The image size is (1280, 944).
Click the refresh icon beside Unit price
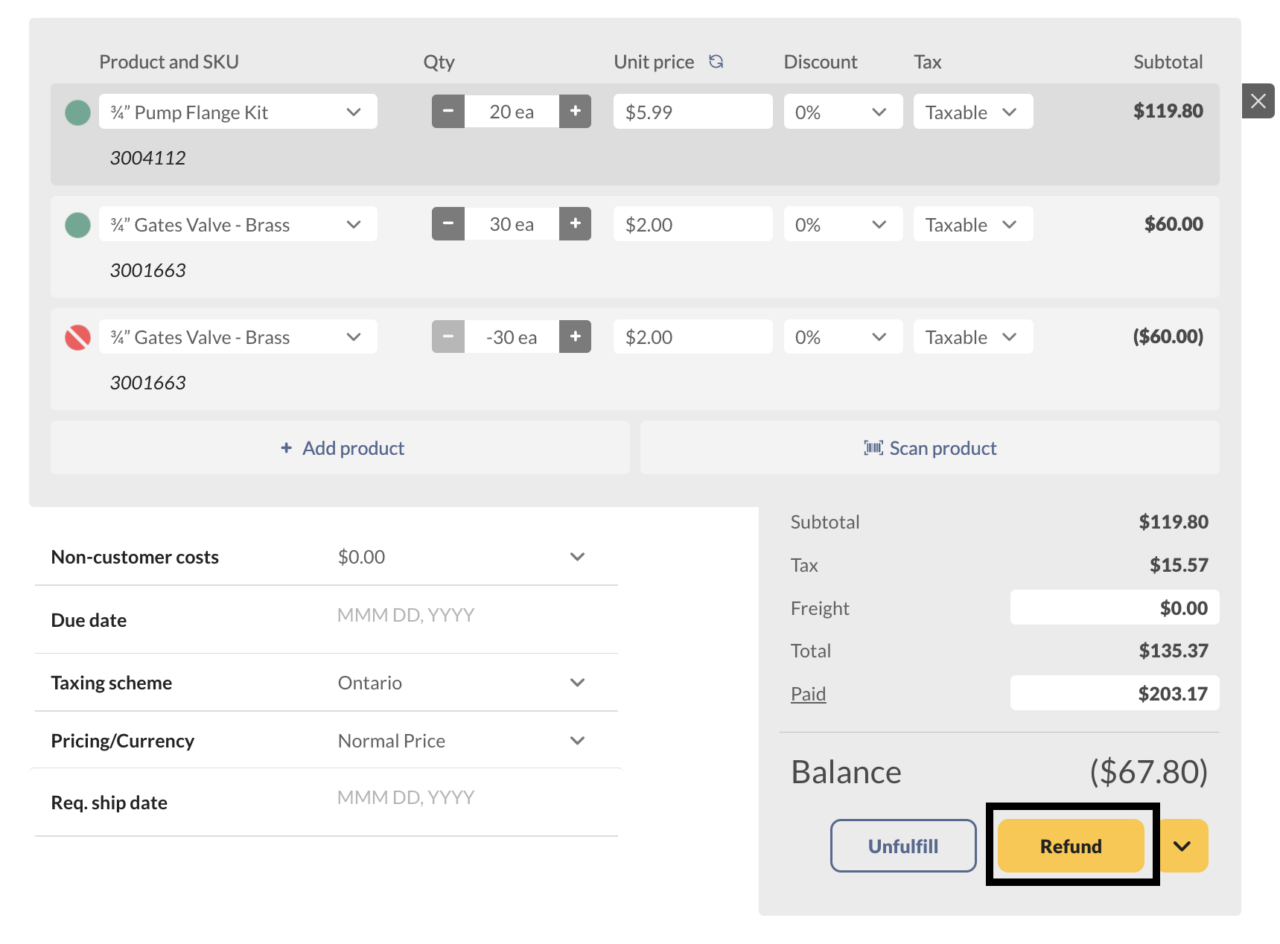click(x=716, y=61)
